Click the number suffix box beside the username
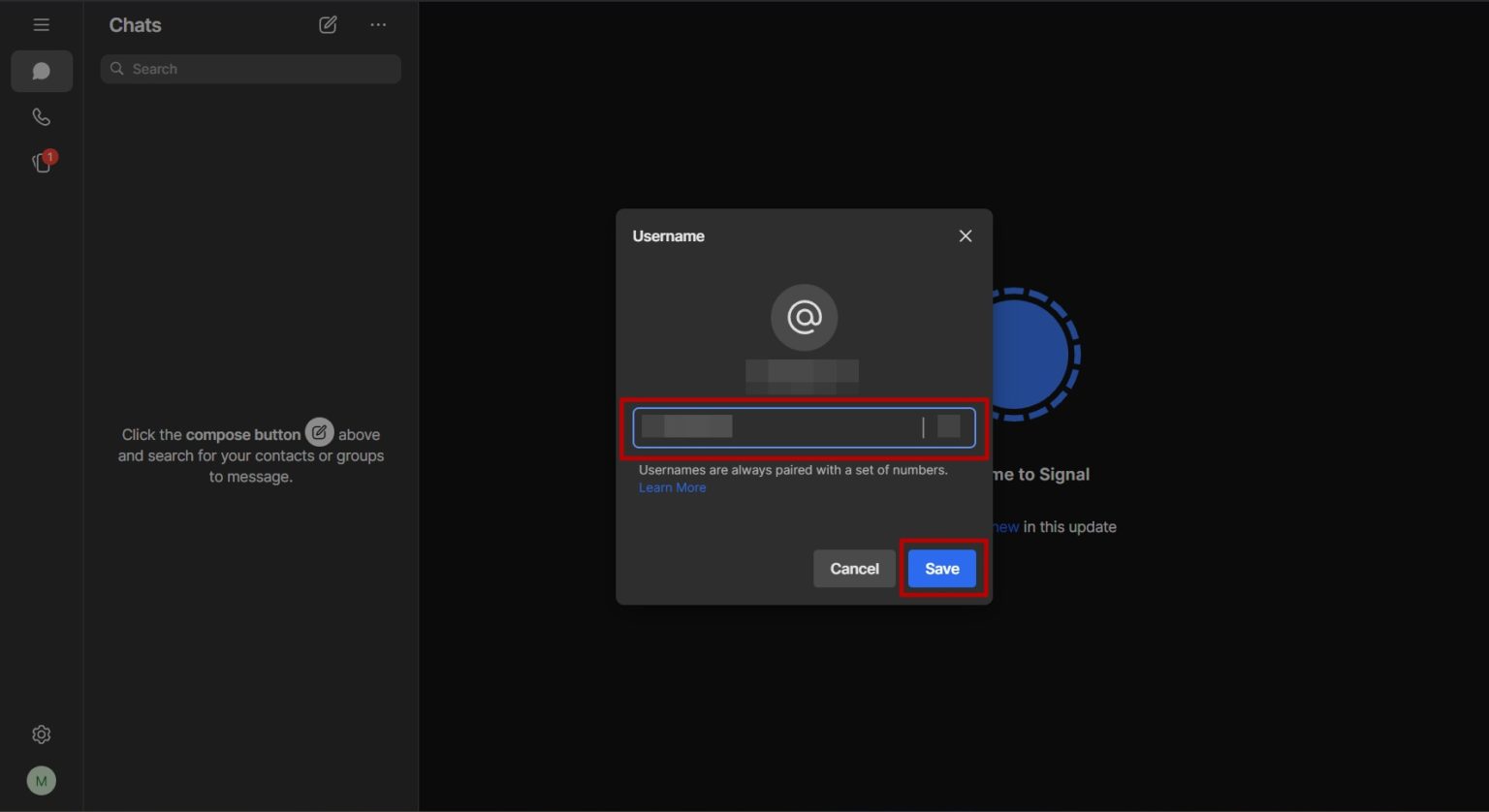The height and width of the screenshot is (812, 1489). [x=951, y=427]
